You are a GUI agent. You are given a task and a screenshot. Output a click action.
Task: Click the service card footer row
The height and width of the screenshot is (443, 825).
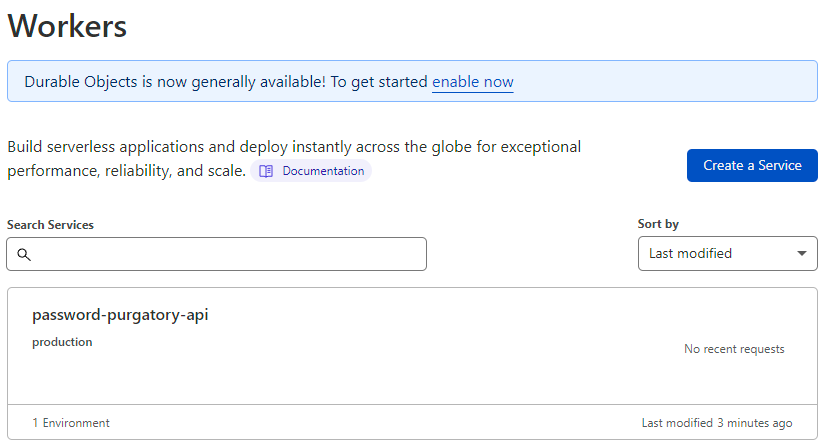pos(412,422)
